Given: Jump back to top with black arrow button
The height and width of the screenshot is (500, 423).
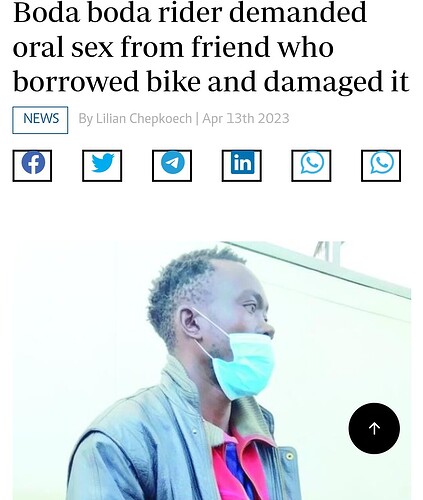Looking at the screenshot, I should [374, 428].
